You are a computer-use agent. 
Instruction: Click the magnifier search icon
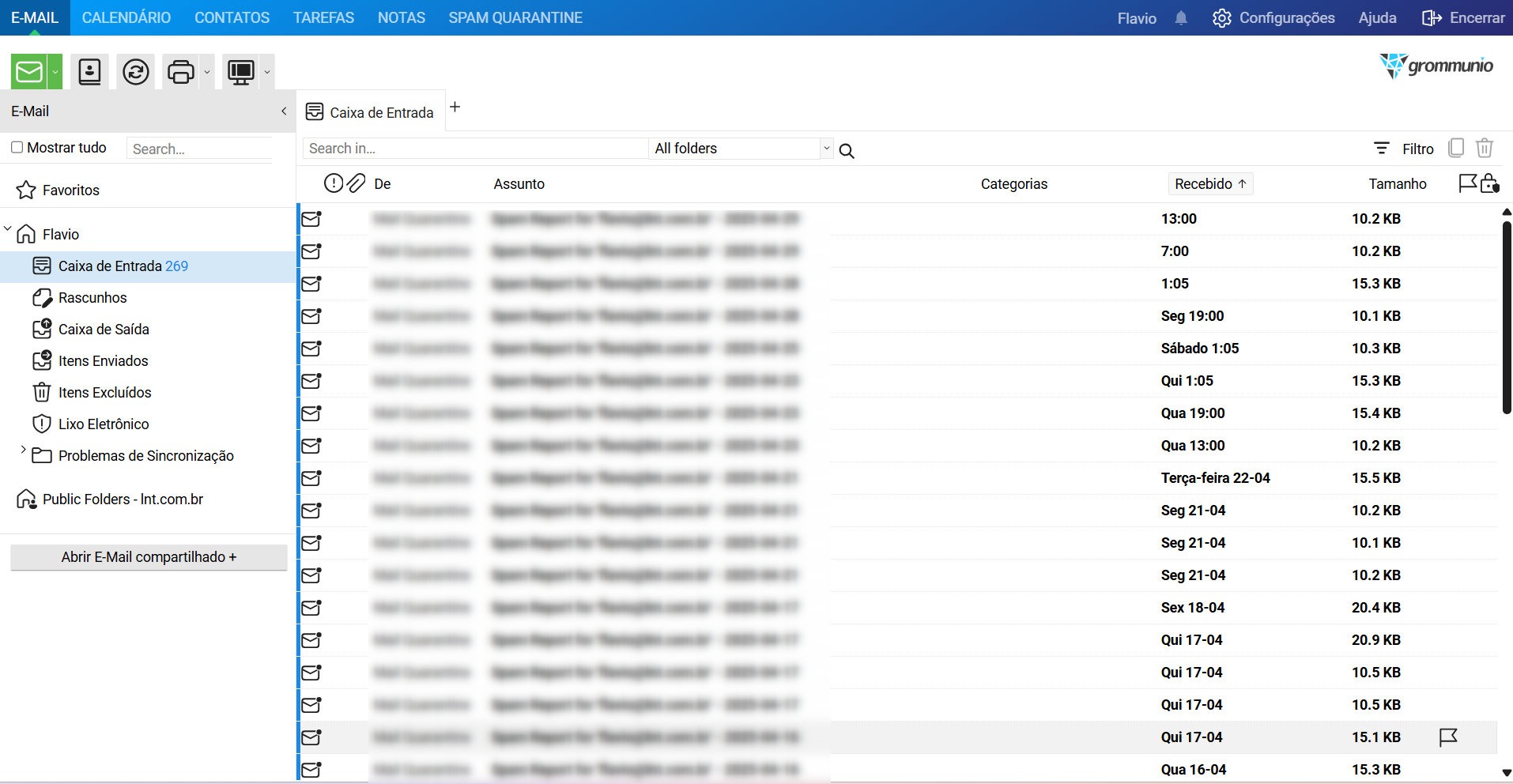click(x=847, y=151)
